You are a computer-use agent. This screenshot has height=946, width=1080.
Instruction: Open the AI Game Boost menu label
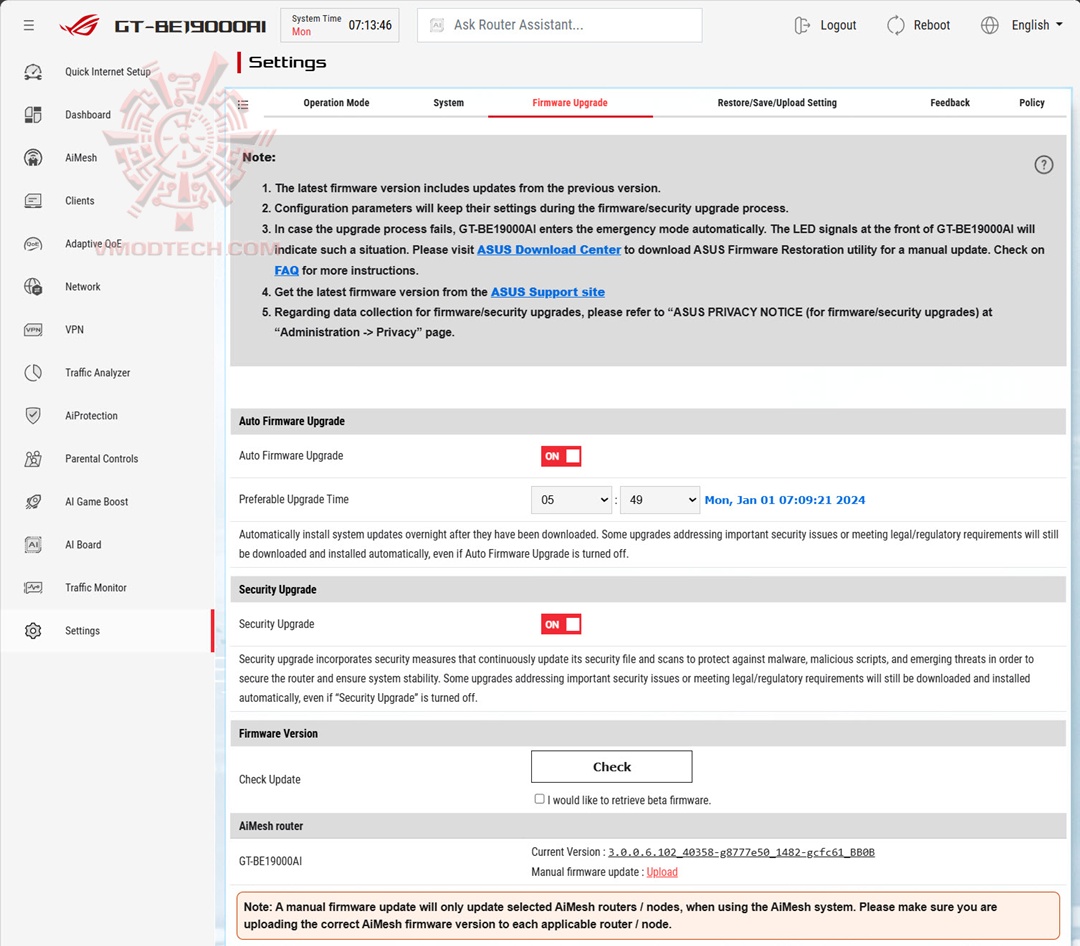pyautogui.click(x=96, y=502)
